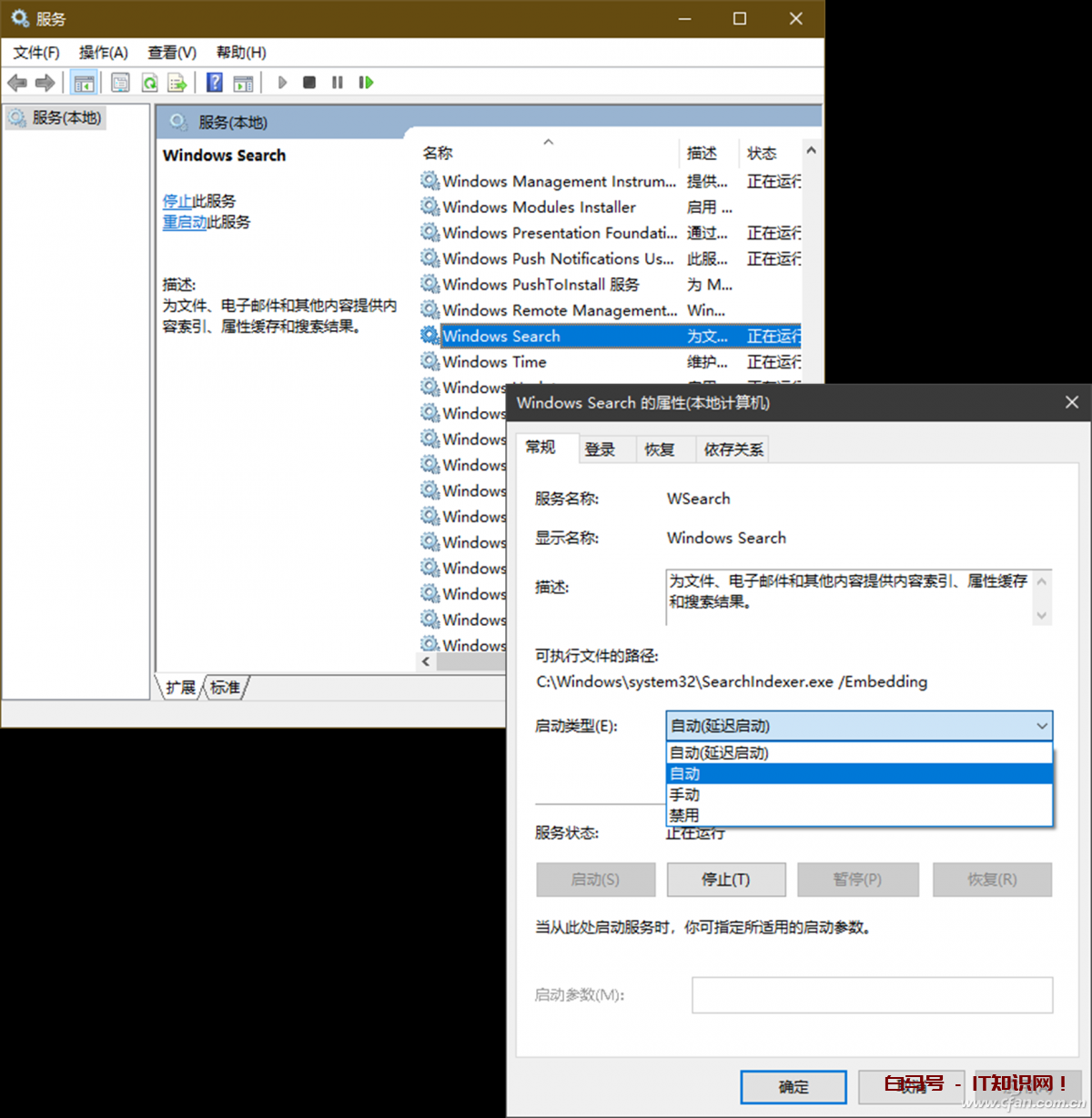Open the 依存关系 tab

(733, 449)
